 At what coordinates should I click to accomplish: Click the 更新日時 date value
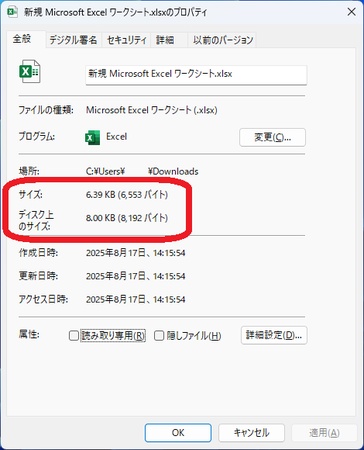[136, 276]
